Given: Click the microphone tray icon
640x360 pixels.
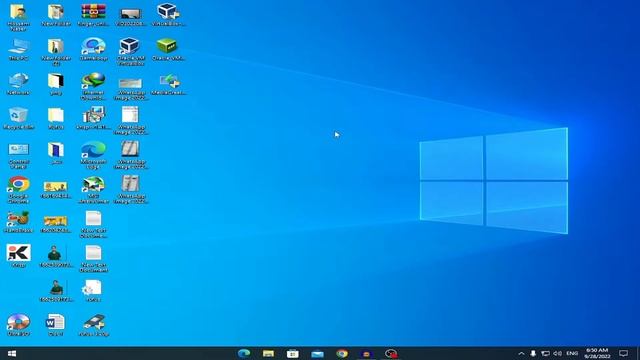Looking at the screenshot, I should 533,353.
